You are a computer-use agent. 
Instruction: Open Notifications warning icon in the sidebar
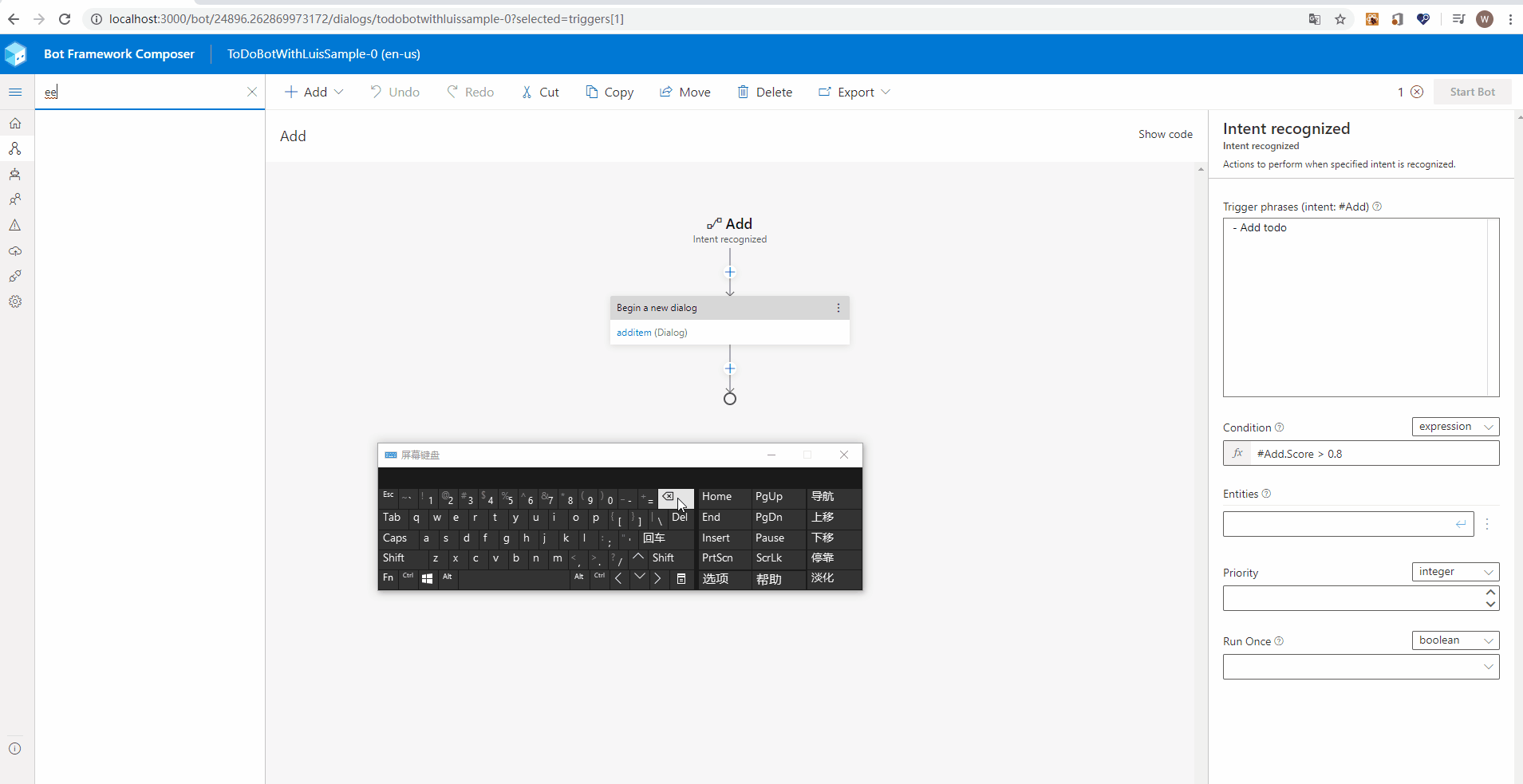(x=15, y=226)
